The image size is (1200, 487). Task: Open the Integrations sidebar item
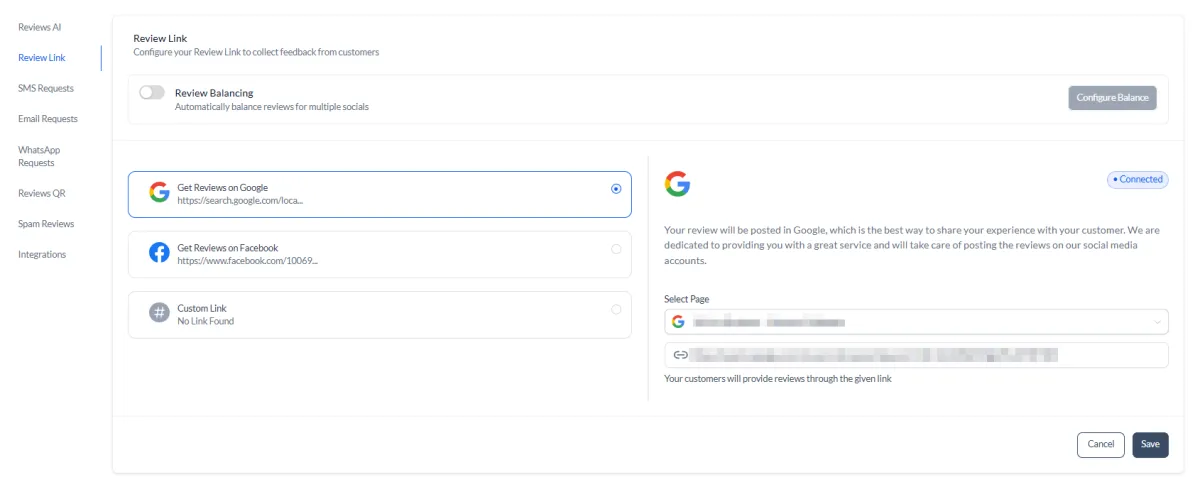point(42,254)
